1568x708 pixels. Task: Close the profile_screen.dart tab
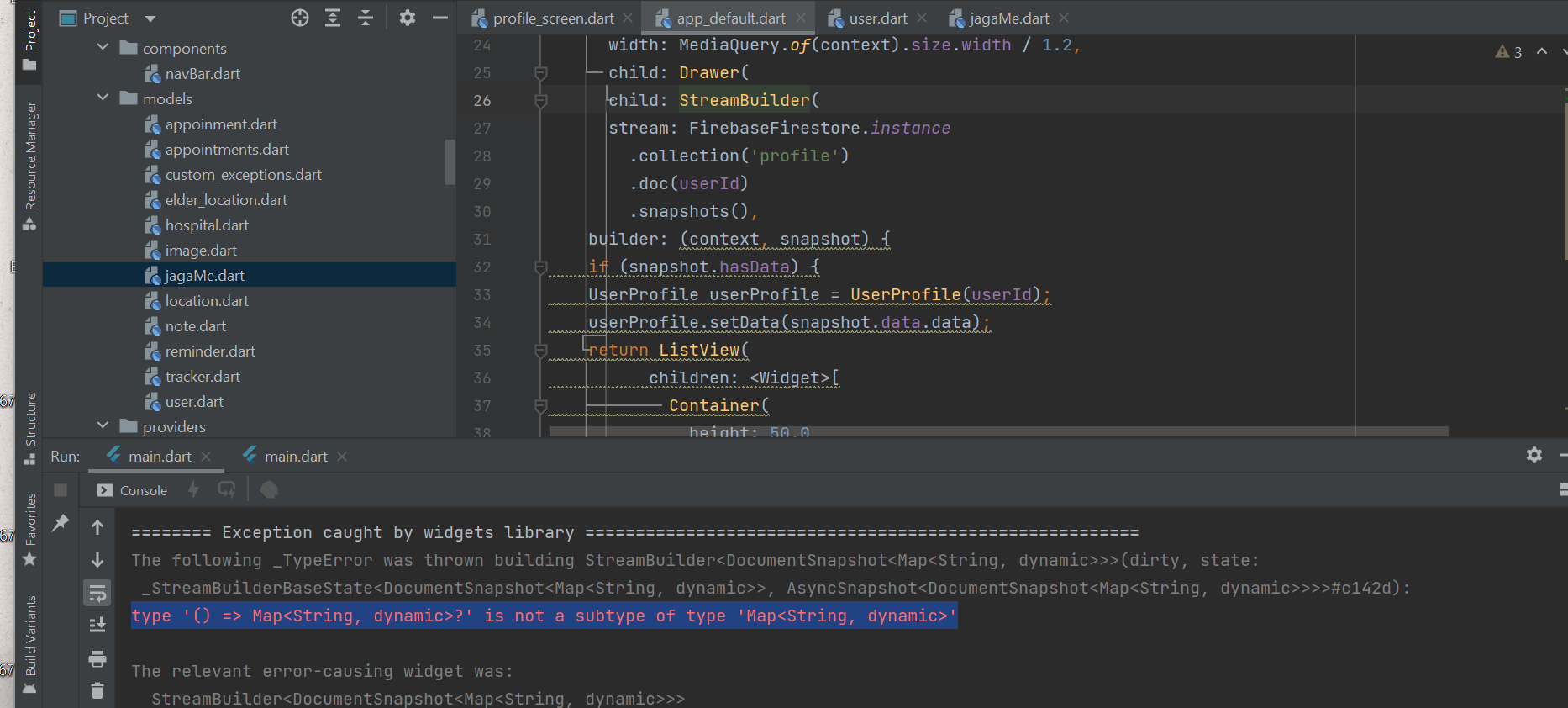point(628,18)
